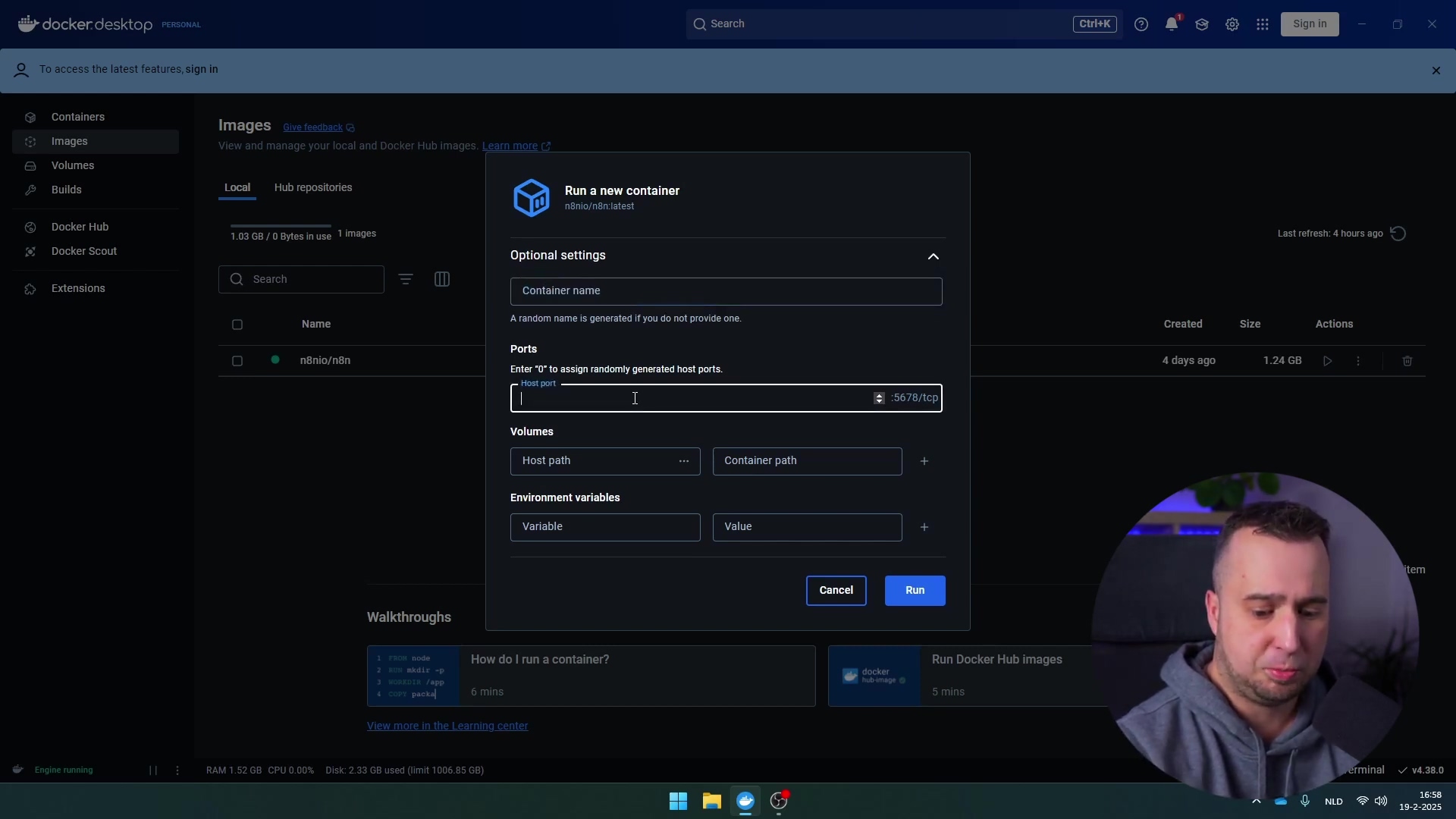Switch to the Local tab
Image resolution: width=1456 pixels, height=819 pixels.
click(x=237, y=188)
